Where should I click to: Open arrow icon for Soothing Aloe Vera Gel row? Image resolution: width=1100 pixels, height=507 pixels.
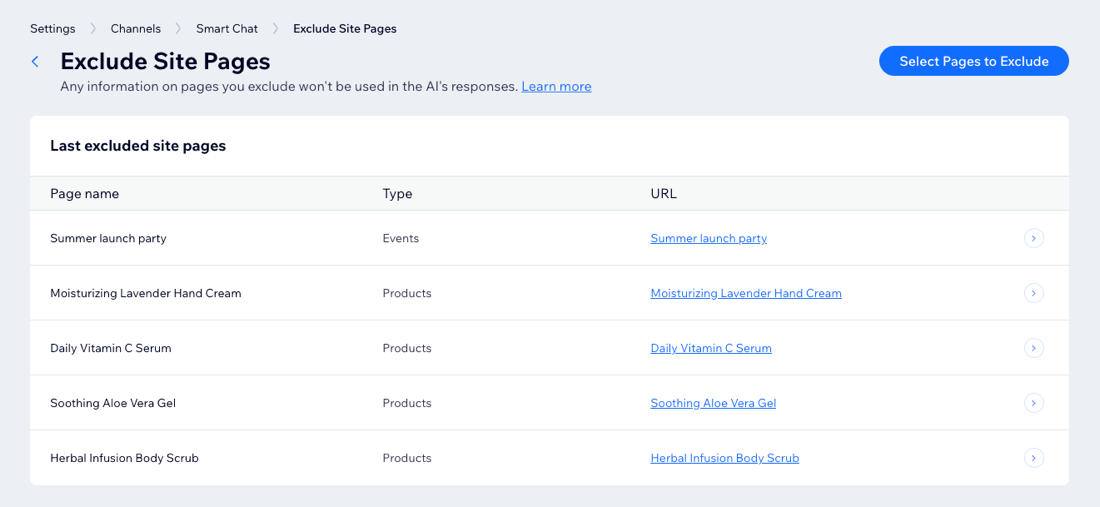(1033, 403)
